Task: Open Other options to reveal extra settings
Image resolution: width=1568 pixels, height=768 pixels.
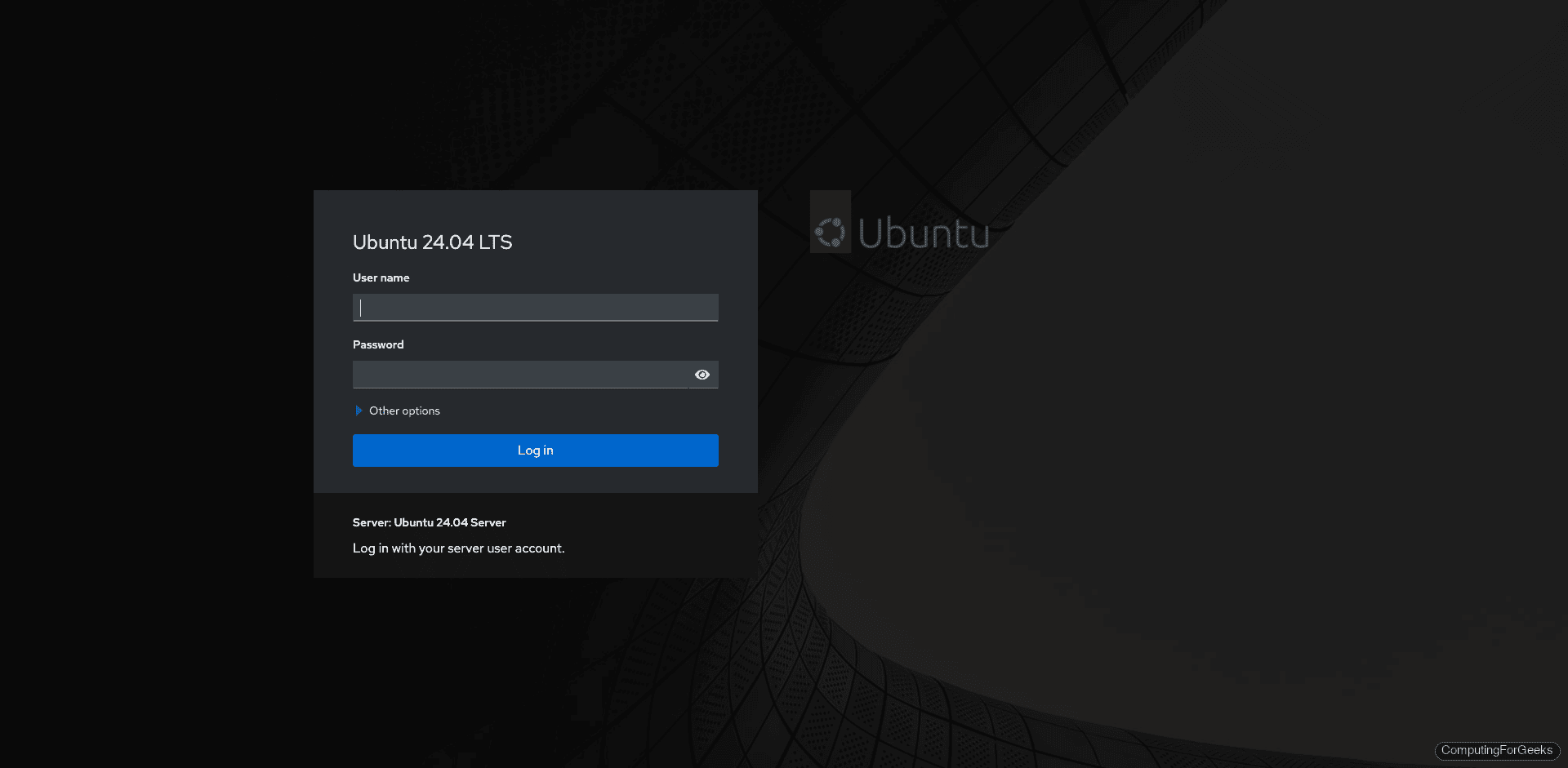Action: (x=404, y=411)
